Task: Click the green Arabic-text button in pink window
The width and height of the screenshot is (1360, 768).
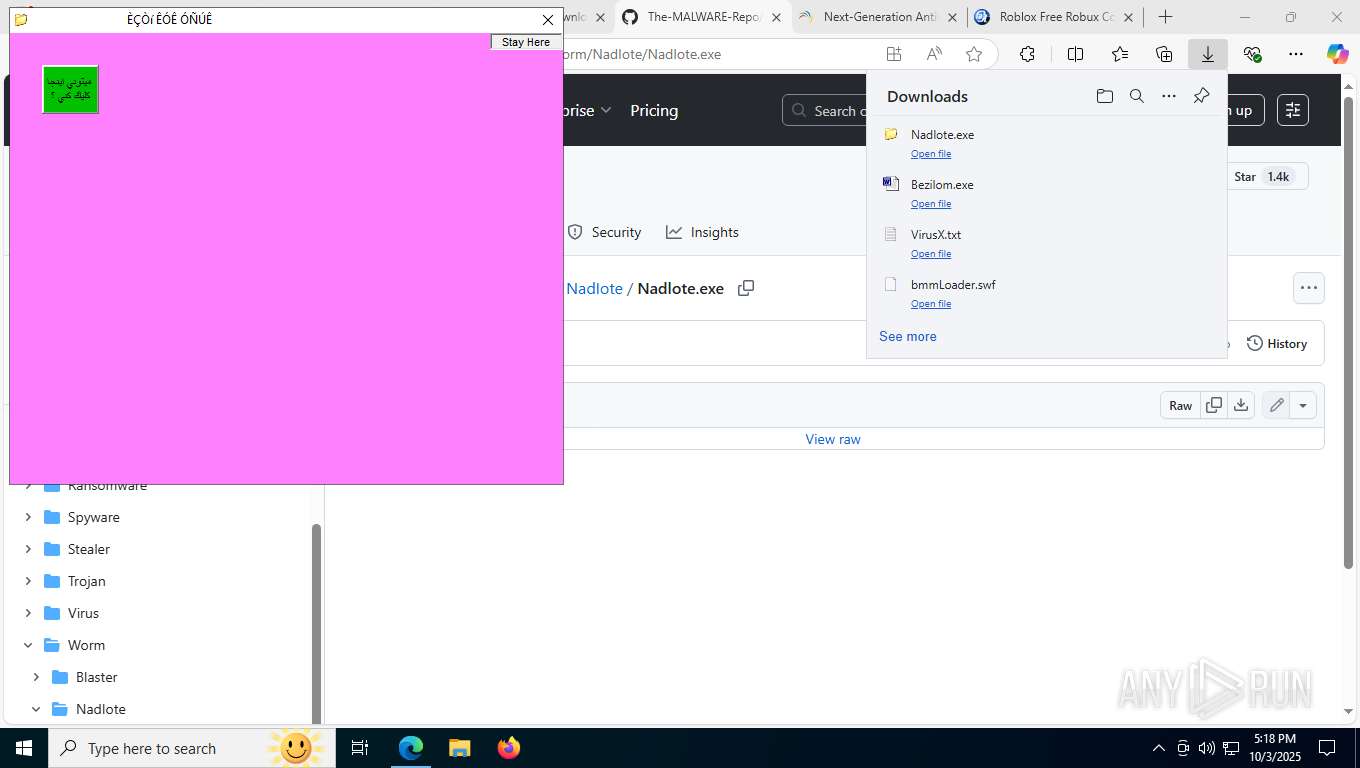Action: pyautogui.click(x=70, y=89)
